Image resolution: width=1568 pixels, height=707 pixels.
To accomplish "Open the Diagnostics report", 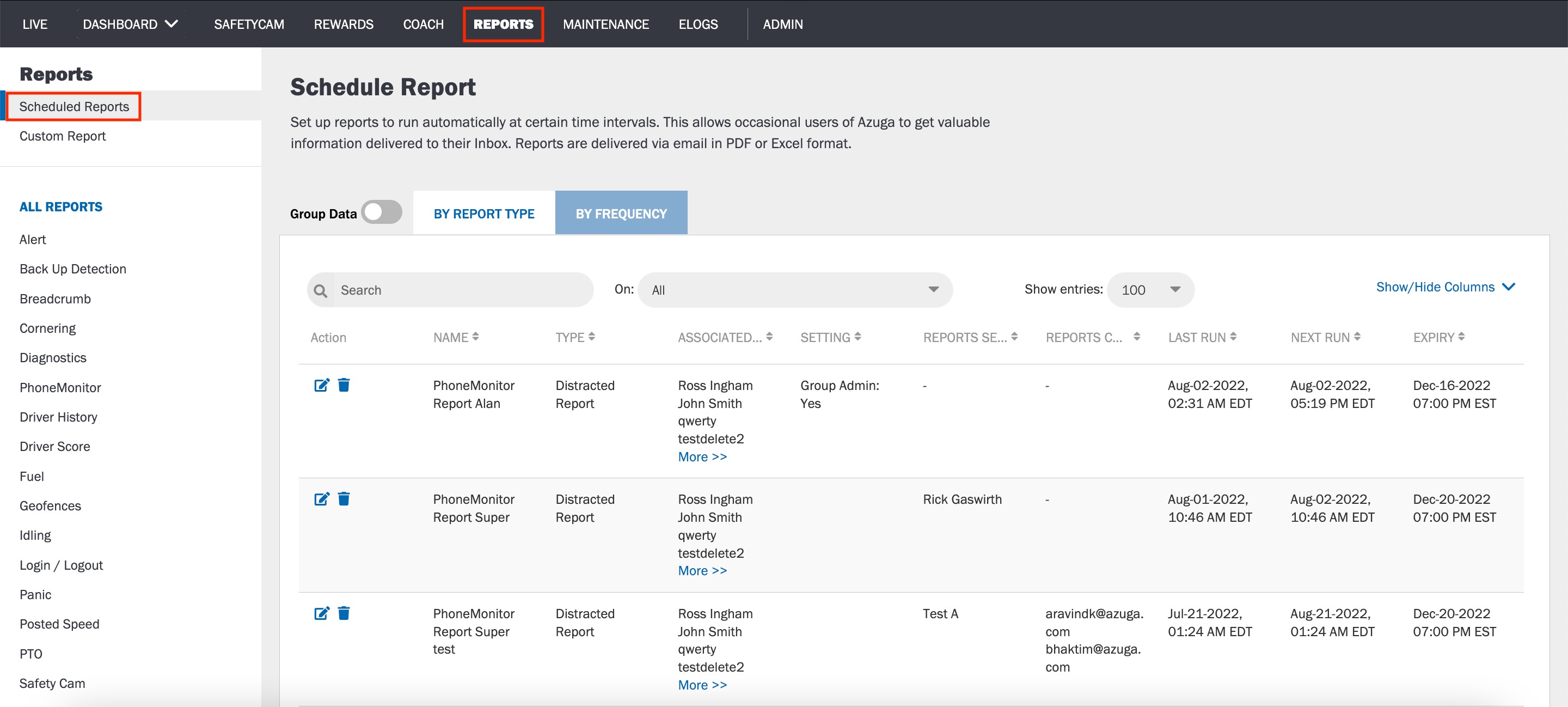I will point(53,357).
